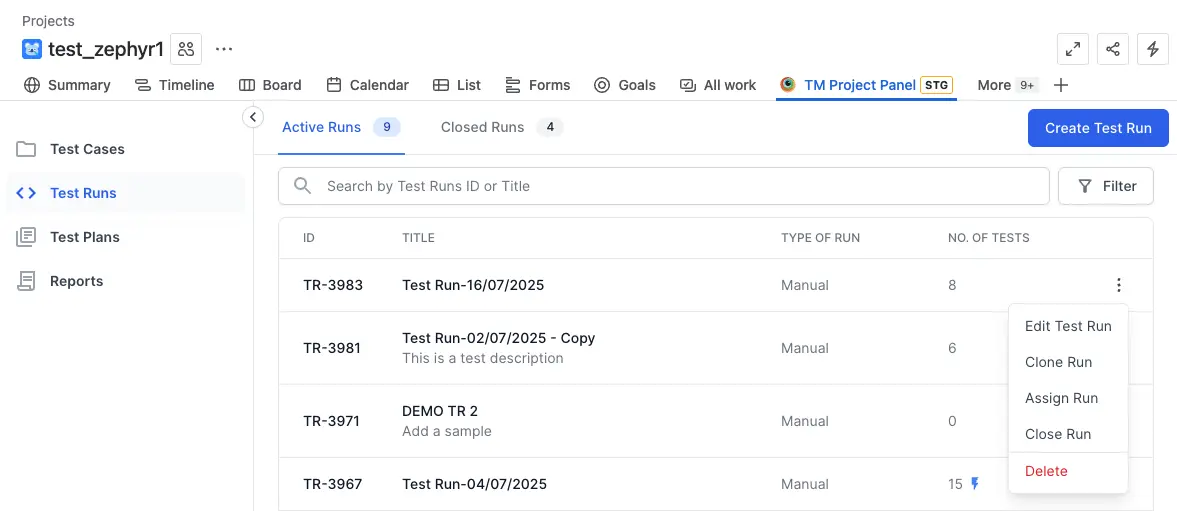Open Reports from the left sidebar

click(x=76, y=281)
